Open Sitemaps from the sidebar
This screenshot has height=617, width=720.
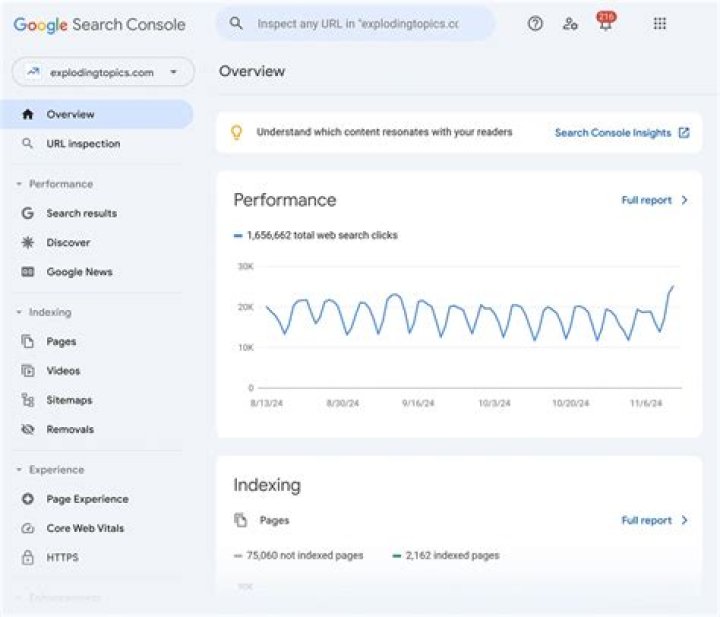pos(69,400)
